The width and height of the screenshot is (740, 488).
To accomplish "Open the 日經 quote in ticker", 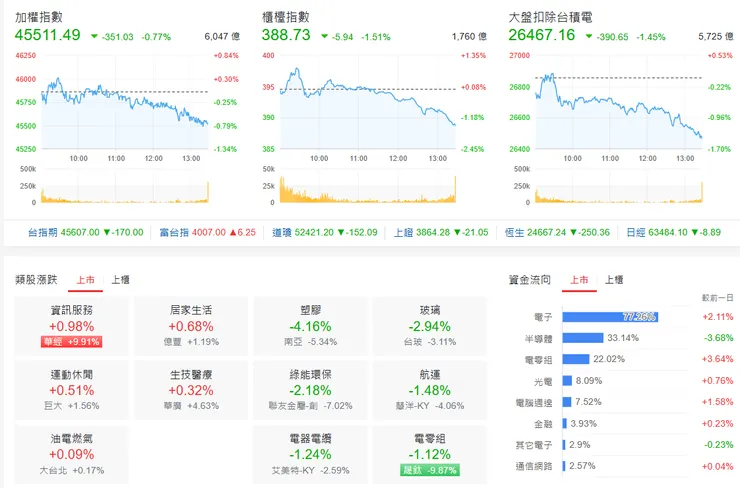I will click(673, 232).
